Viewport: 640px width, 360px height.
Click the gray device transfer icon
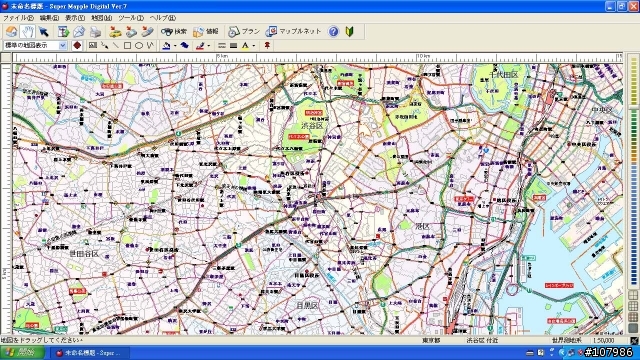(x=131, y=31)
